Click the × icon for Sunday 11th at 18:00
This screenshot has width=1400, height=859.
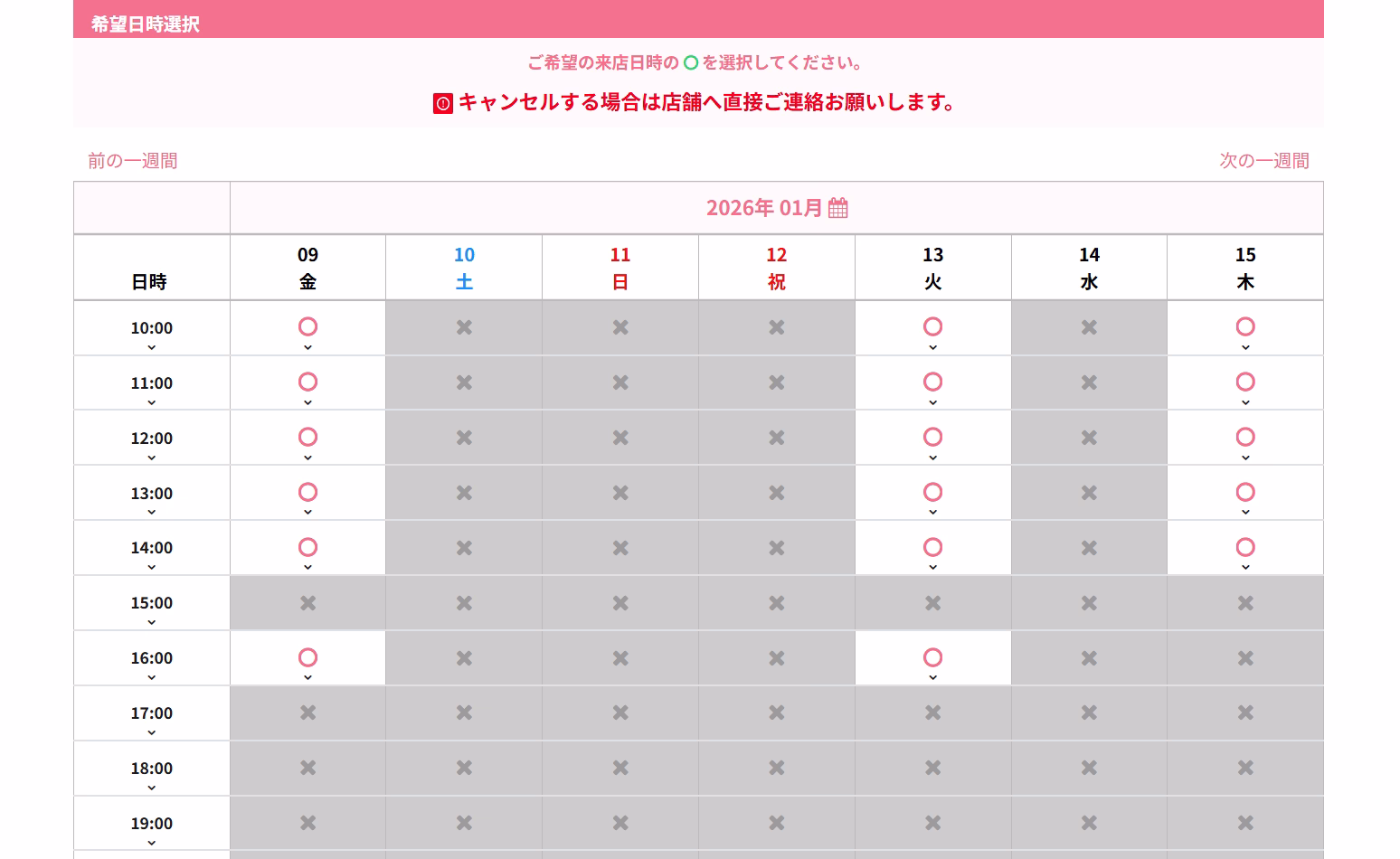pos(620,769)
